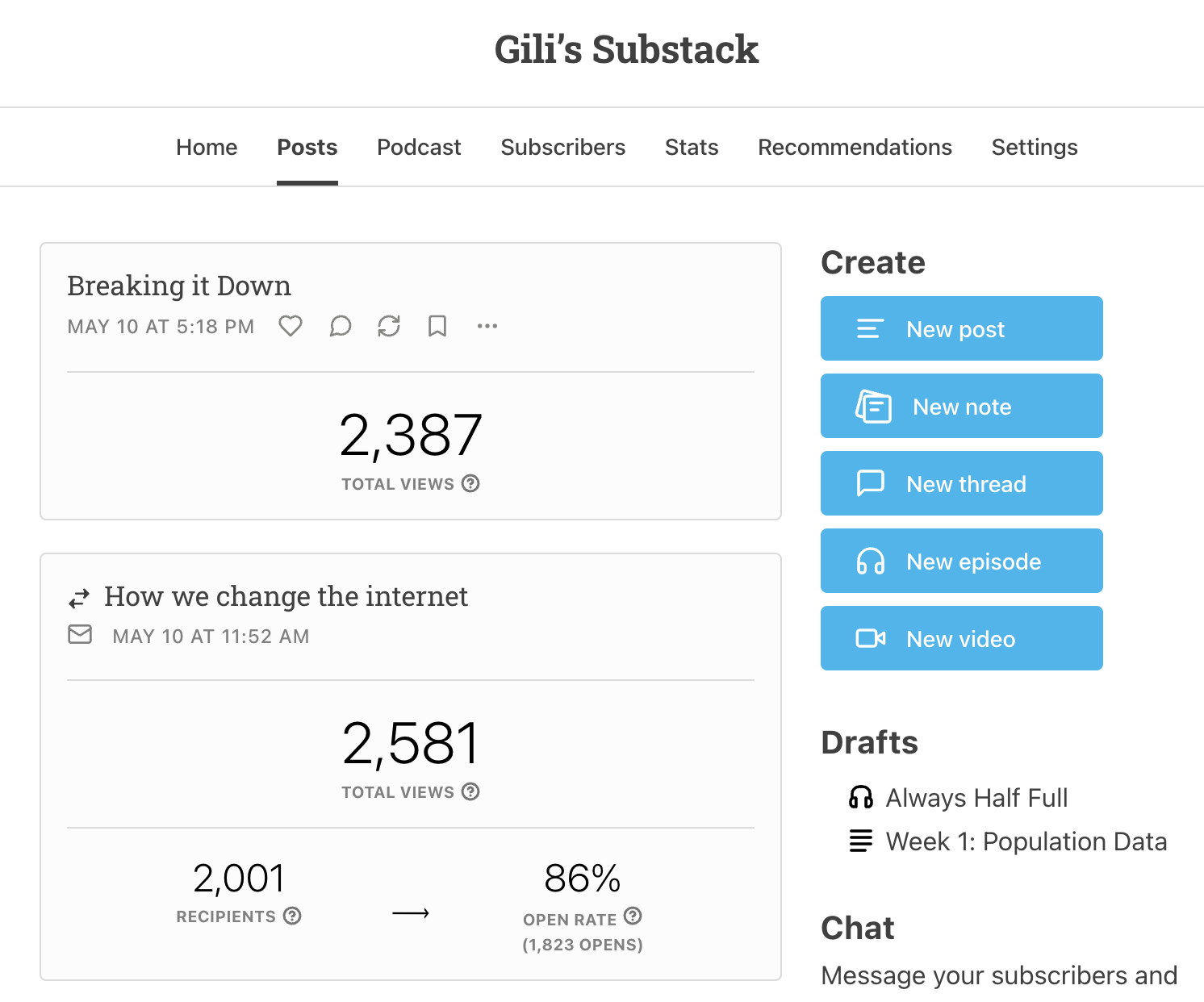Restack the Breaking it Down post

click(x=388, y=326)
